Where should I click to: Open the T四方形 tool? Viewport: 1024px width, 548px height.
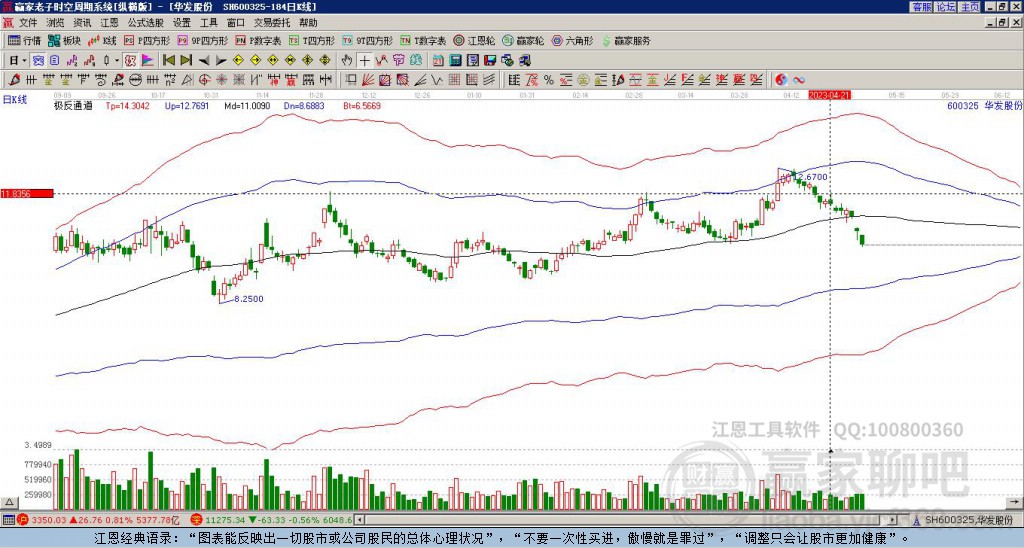[x=312, y=41]
